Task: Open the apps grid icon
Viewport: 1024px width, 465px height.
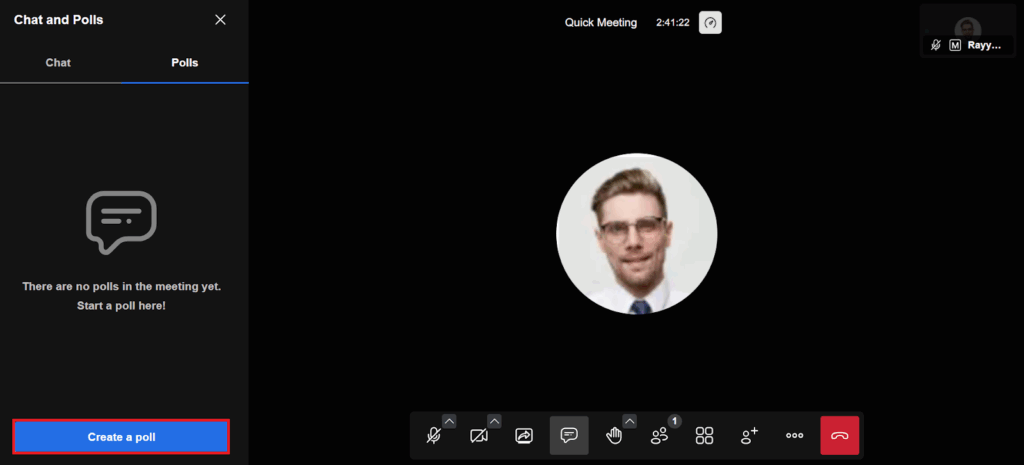Action: 704,436
